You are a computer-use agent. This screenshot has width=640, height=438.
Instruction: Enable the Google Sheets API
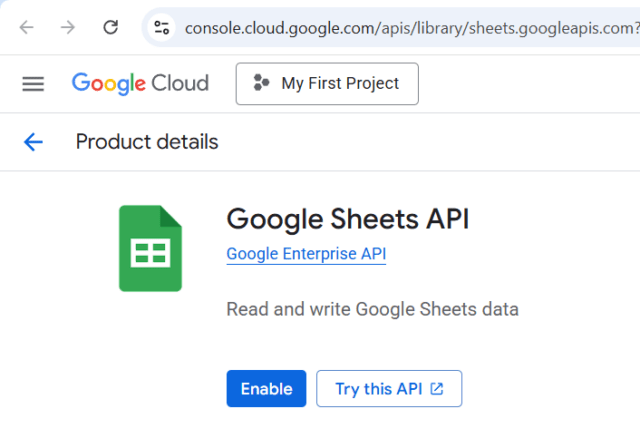pos(266,389)
